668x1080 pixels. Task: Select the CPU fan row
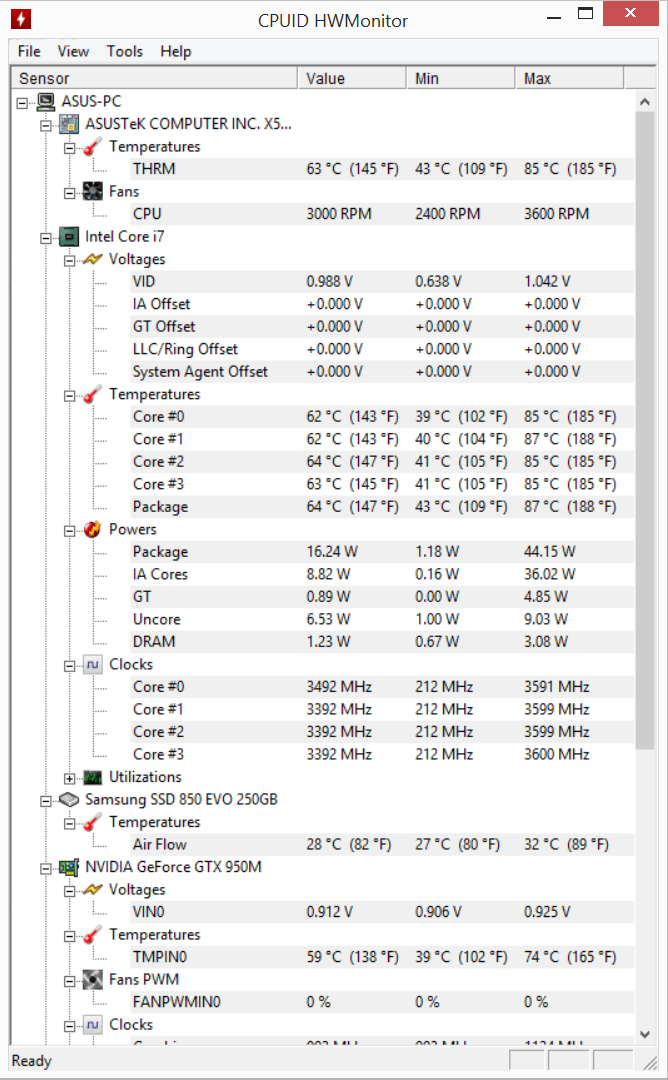(x=381, y=214)
